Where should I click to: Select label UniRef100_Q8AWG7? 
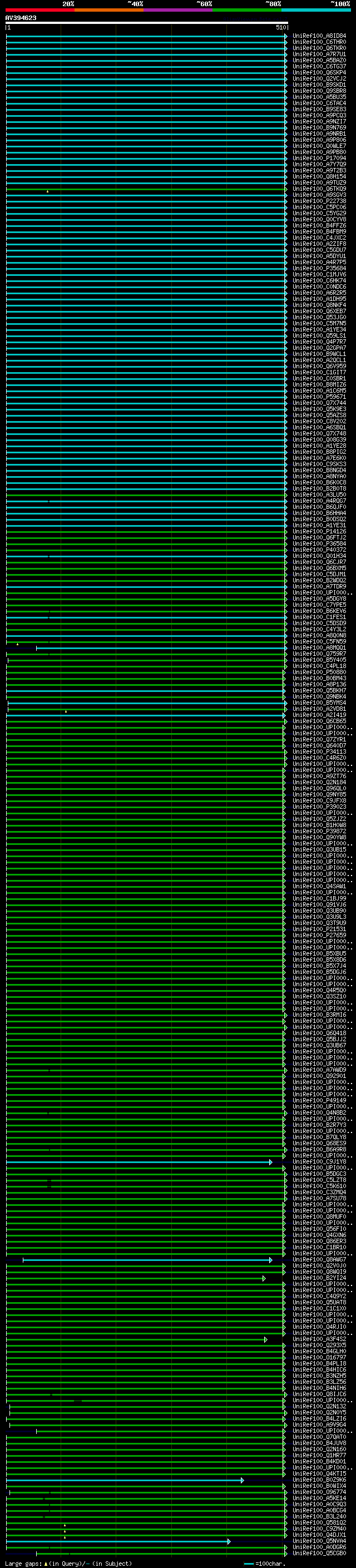(319, 1260)
